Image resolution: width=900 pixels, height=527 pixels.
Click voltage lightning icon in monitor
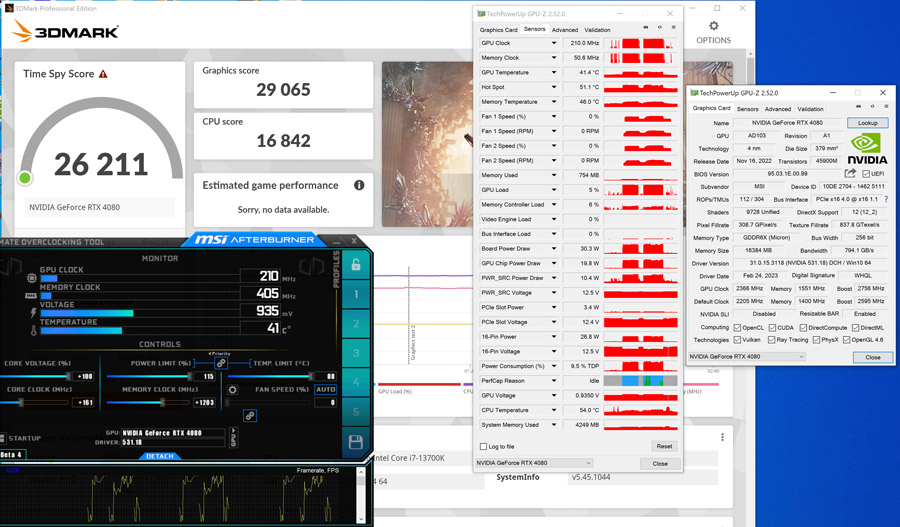pyautogui.click(x=33, y=313)
